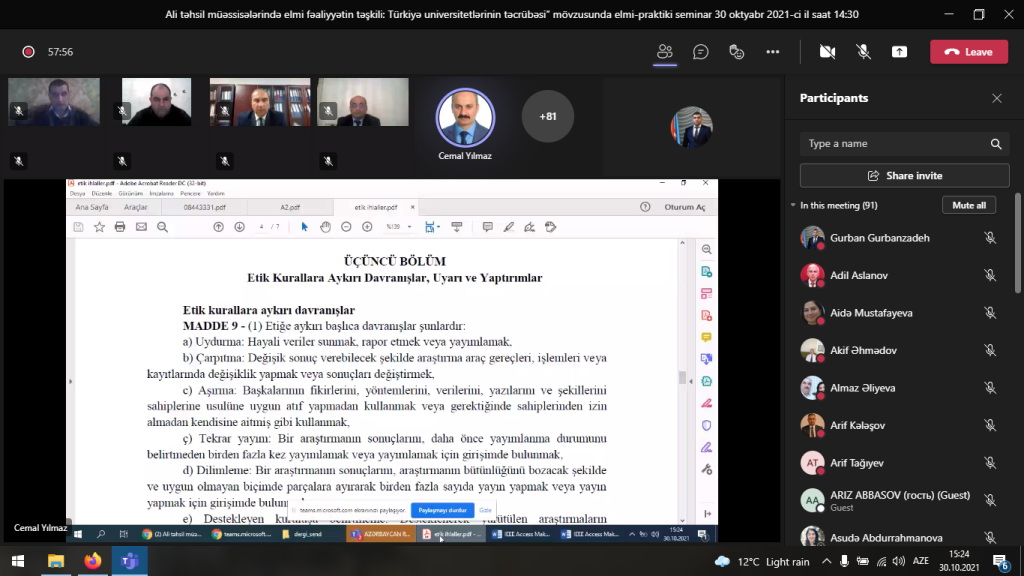Toggle the camera on
The width and height of the screenshot is (1024, 576).
point(827,52)
